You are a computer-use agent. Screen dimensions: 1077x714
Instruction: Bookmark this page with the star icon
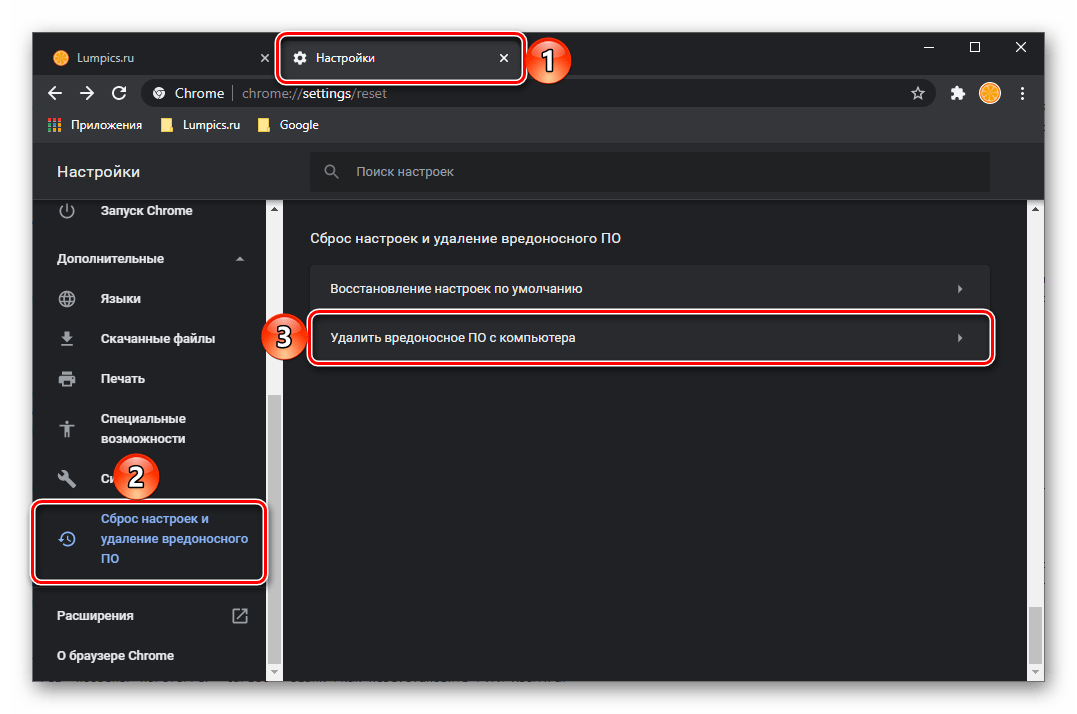tap(918, 93)
